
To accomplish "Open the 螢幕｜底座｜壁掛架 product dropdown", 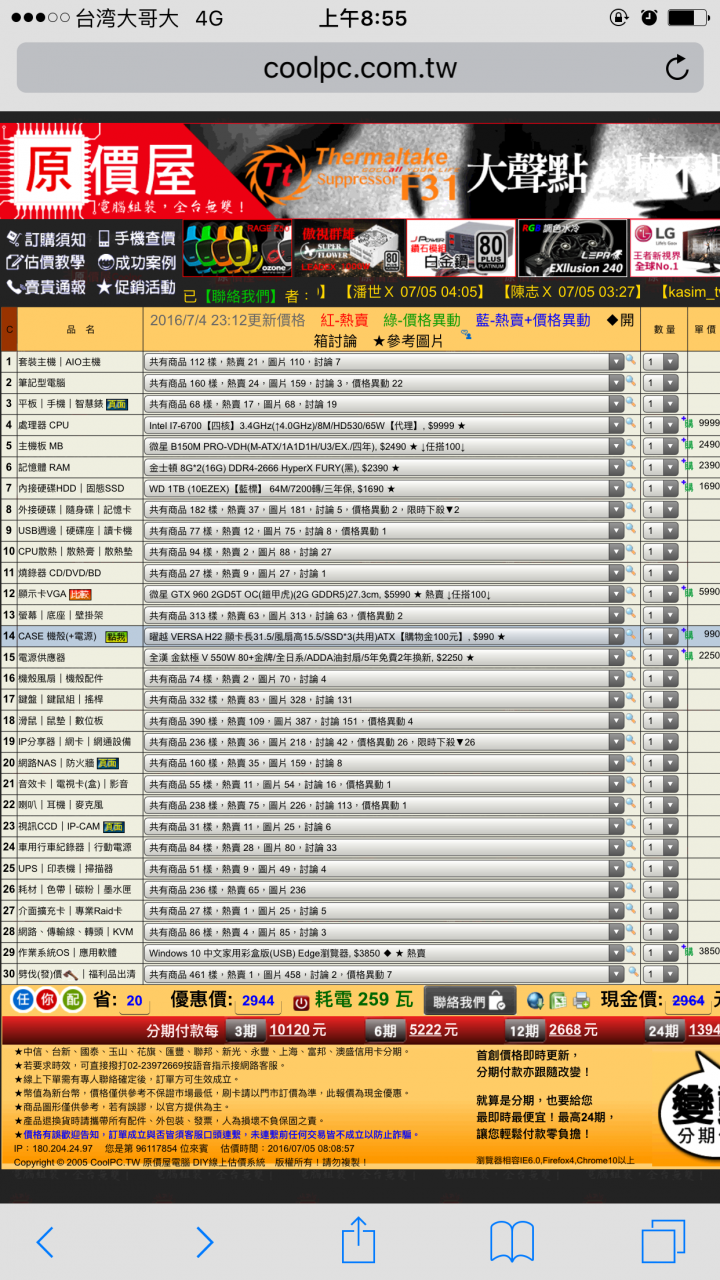I will pyautogui.click(x=383, y=615).
